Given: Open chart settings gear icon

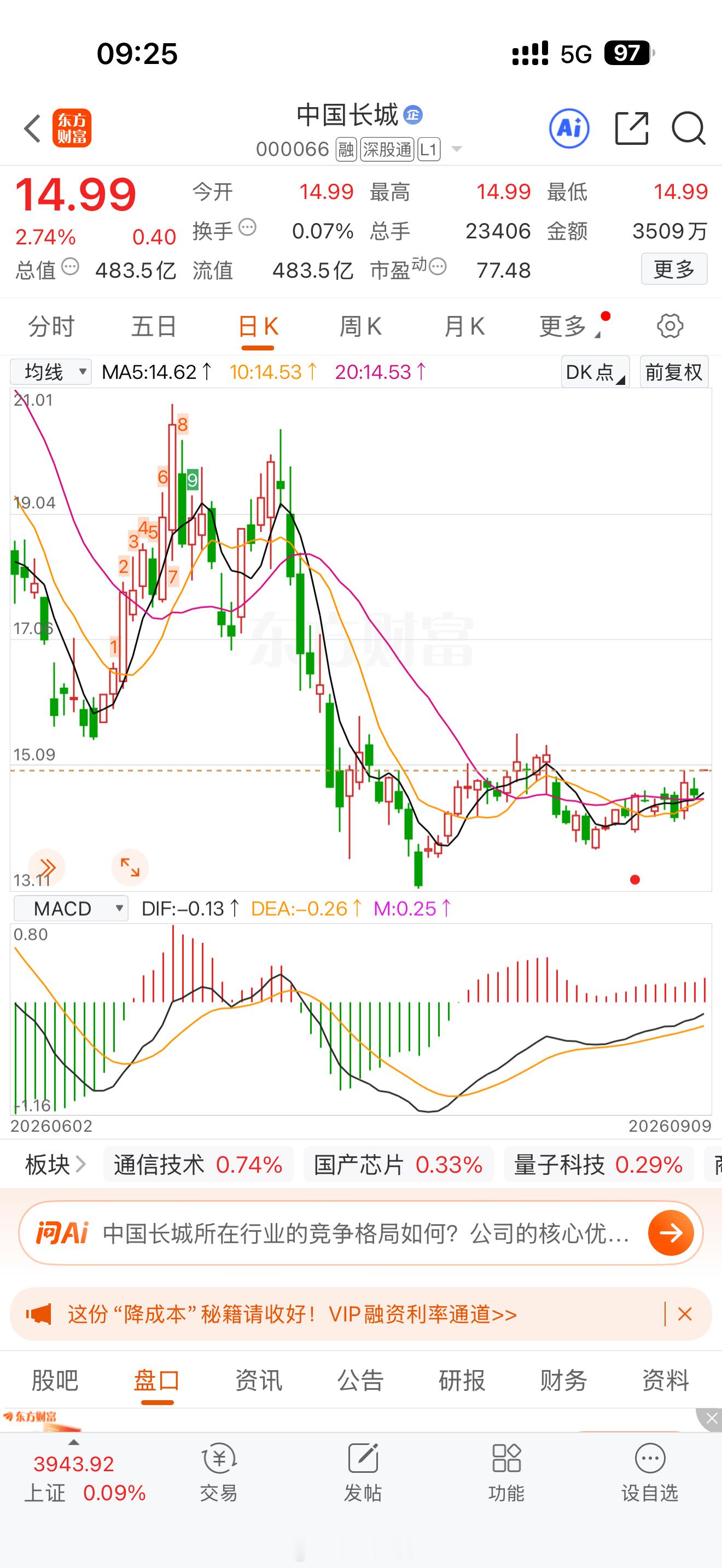Looking at the screenshot, I should click(669, 326).
